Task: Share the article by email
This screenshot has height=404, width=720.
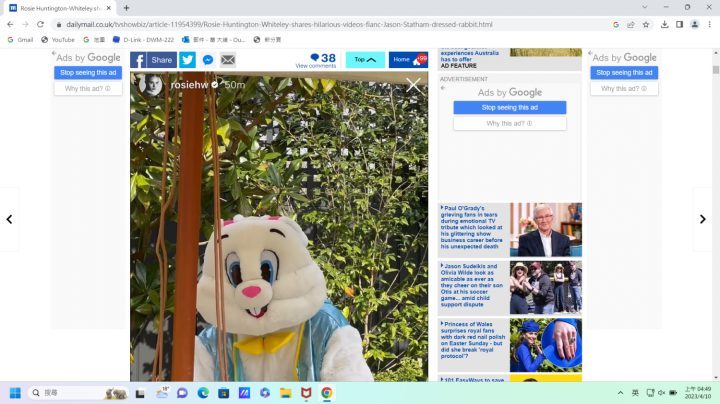Action: pos(228,60)
